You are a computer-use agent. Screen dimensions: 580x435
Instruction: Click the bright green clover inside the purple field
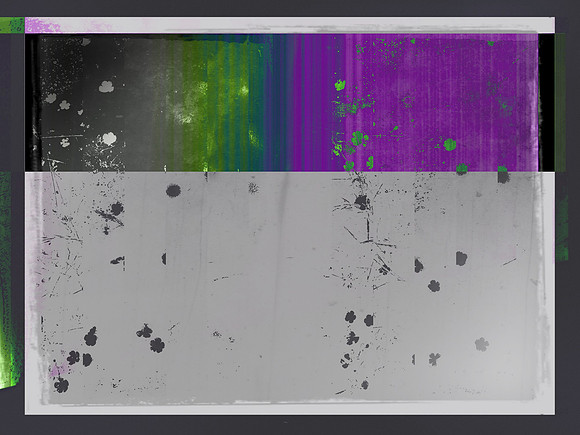pyautogui.click(x=450, y=145)
